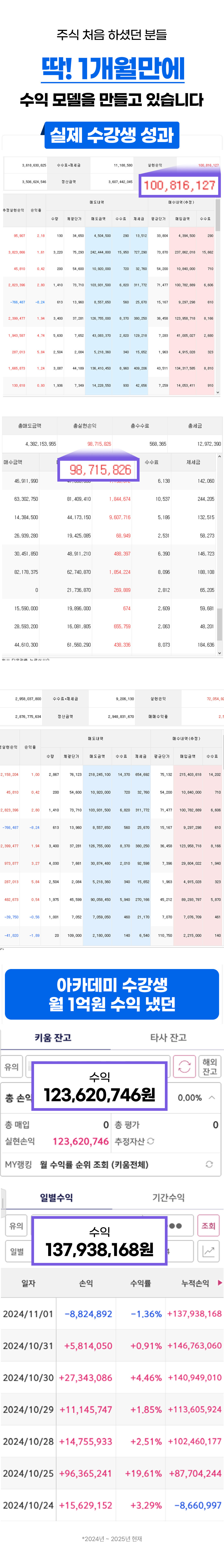Viewport: 224px width, 1568px height.
Task: Click the 손익 column header
Action: 86,1283
